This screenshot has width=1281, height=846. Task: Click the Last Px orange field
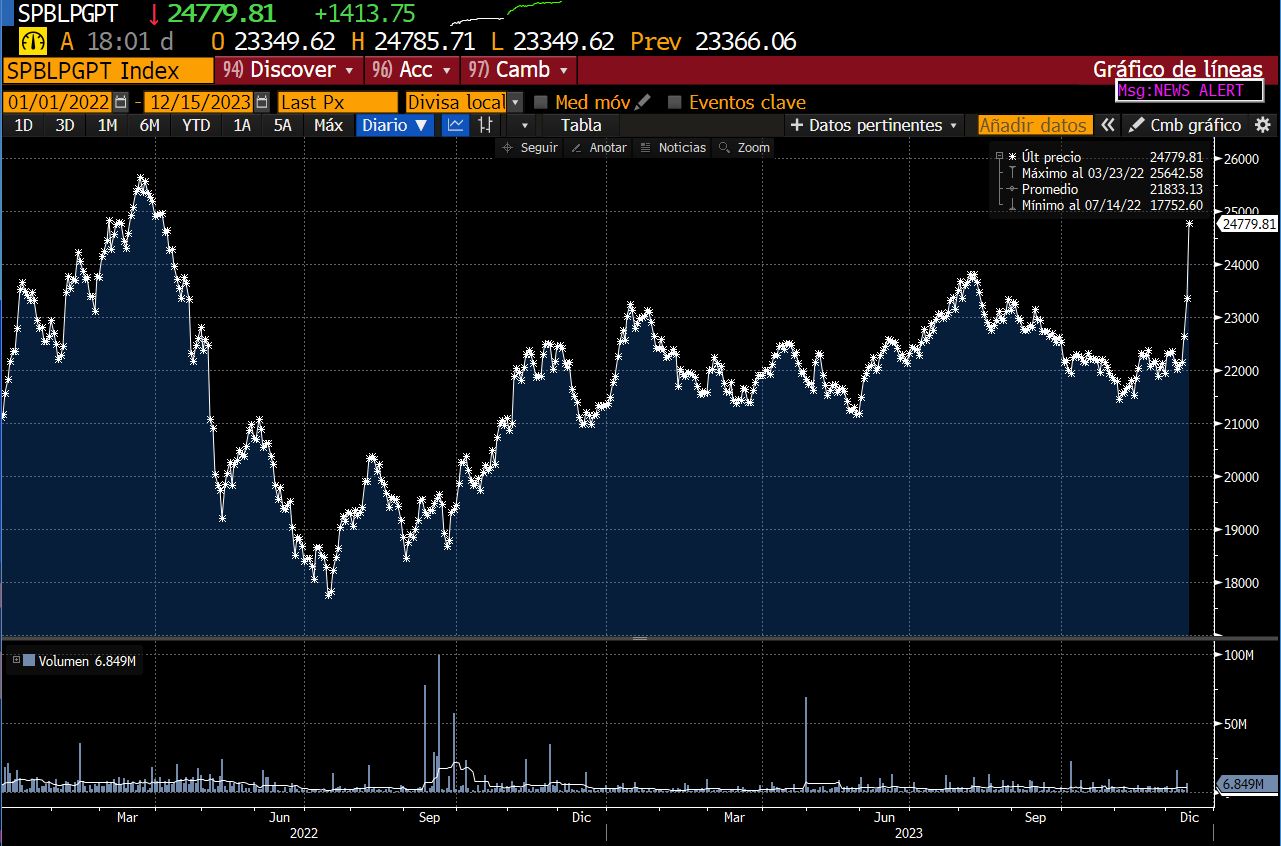pos(337,102)
